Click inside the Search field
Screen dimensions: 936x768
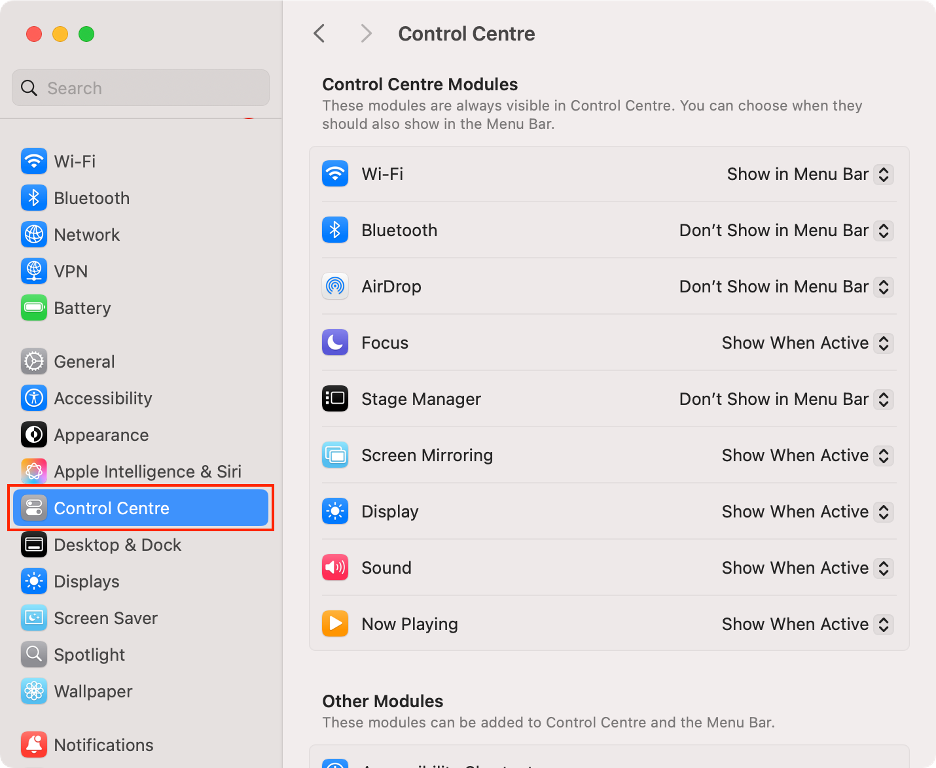pyautogui.click(x=140, y=88)
